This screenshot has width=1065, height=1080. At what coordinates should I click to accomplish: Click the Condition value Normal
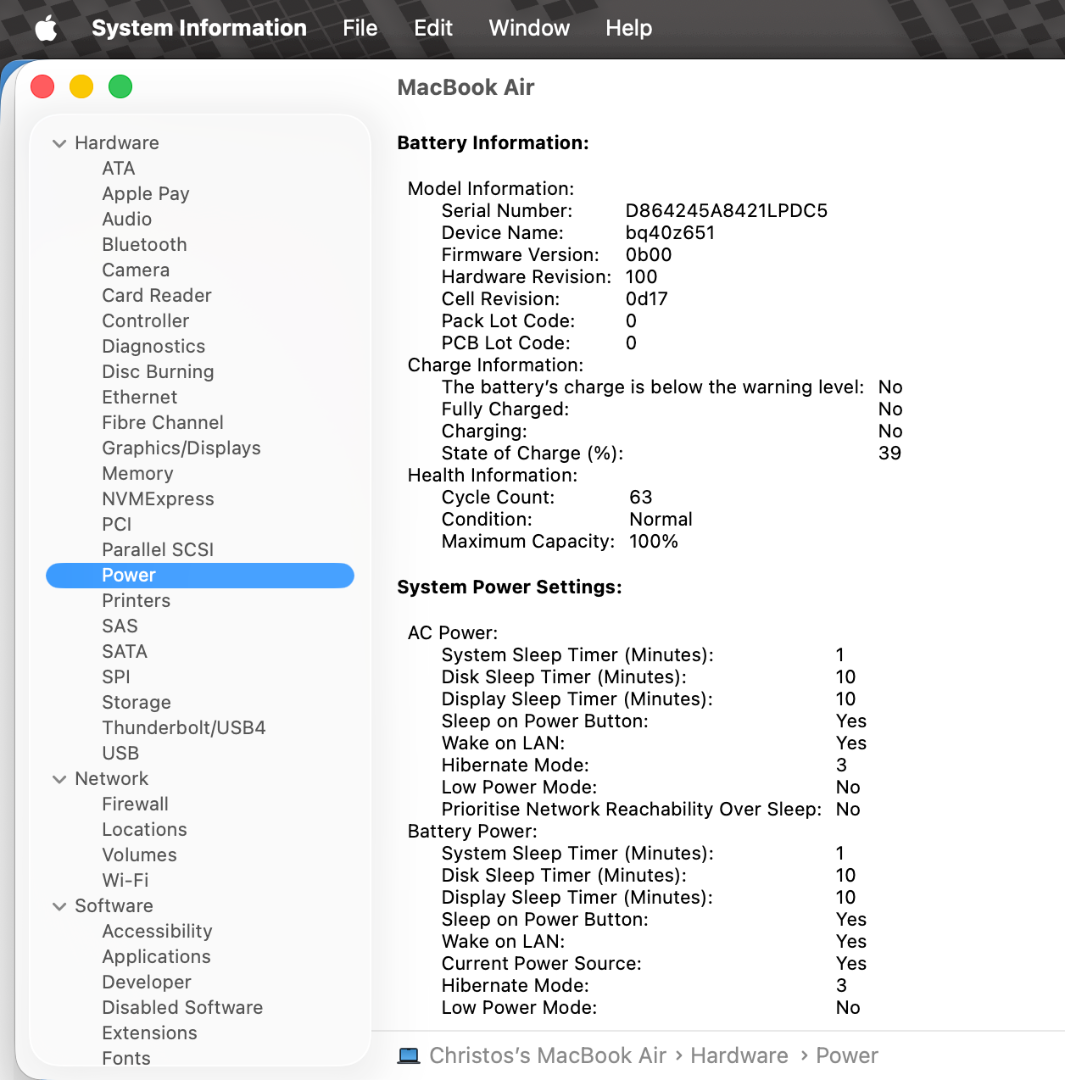(x=661, y=520)
